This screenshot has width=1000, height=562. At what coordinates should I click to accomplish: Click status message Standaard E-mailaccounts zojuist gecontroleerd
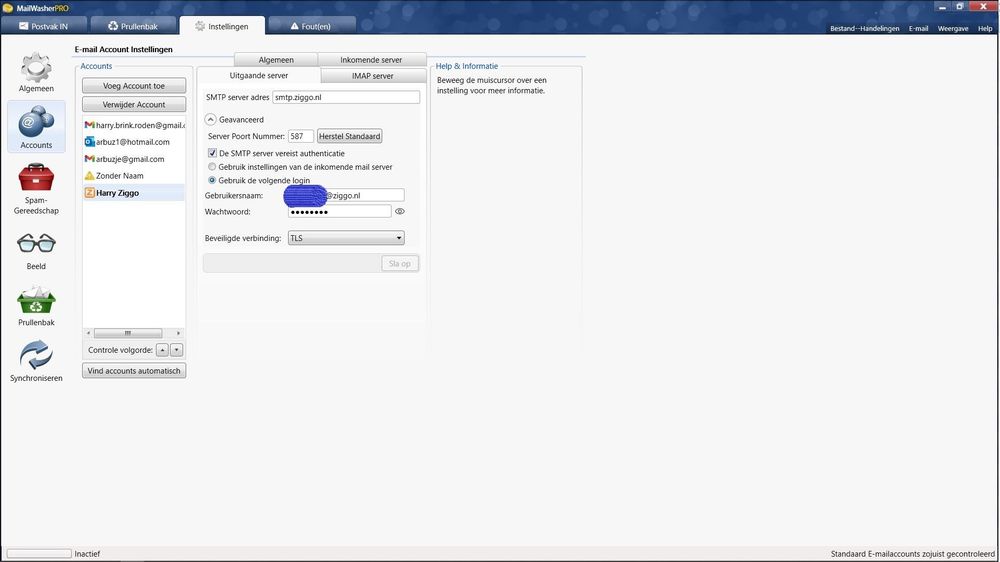pyautogui.click(x=912, y=554)
